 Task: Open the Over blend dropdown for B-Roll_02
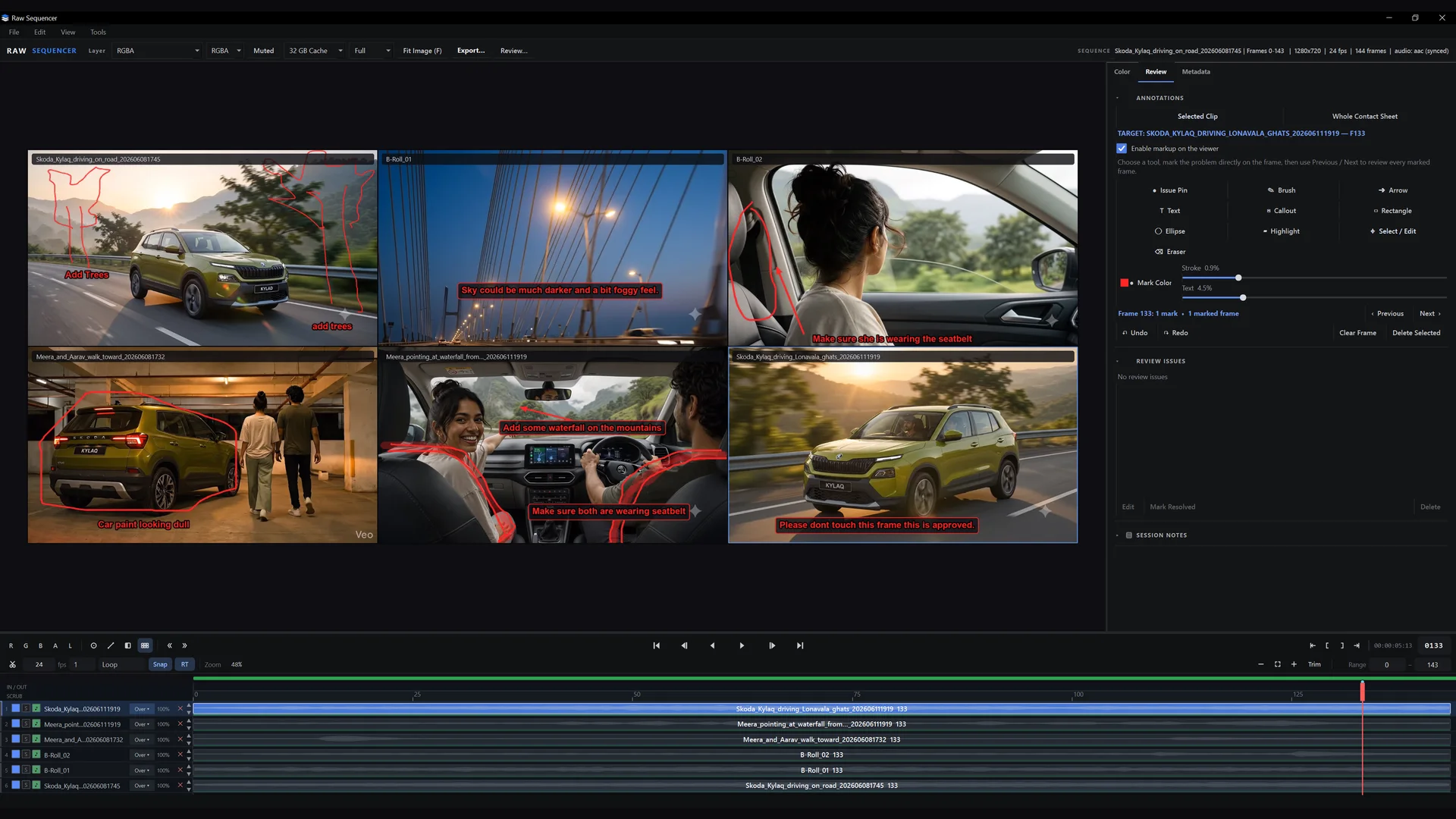(x=141, y=755)
